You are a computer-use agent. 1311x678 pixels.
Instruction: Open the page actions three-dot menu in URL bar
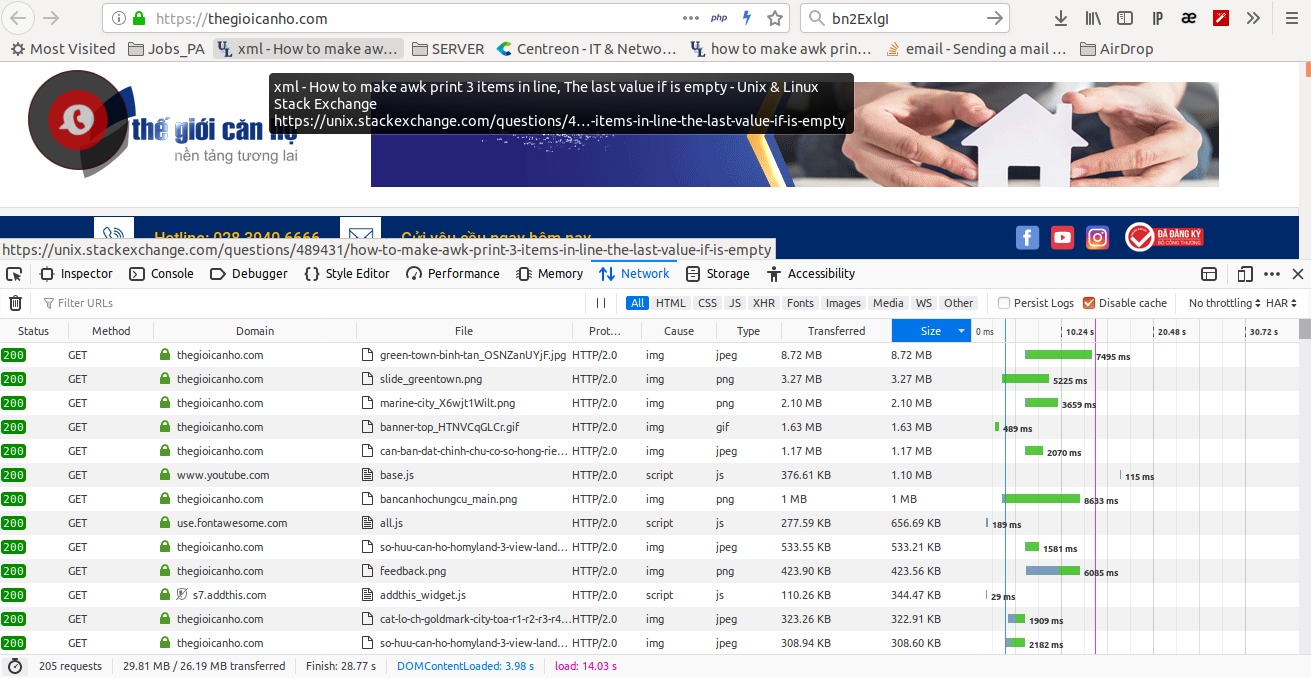[x=691, y=18]
